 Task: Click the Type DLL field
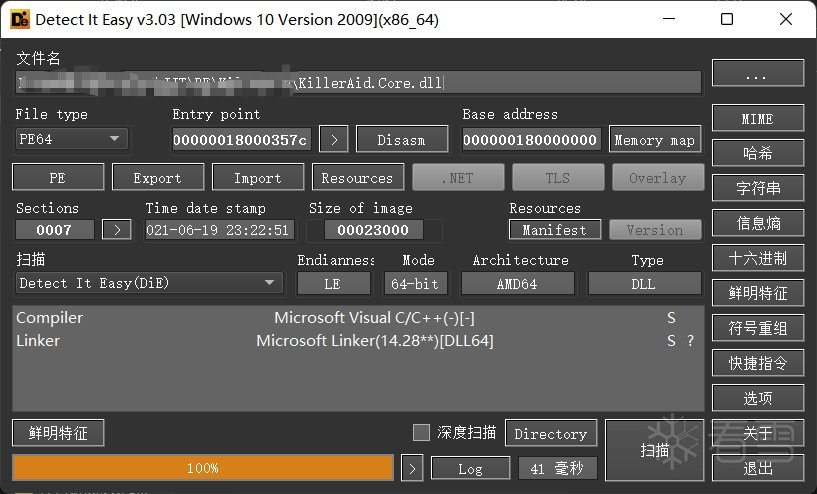[x=645, y=283]
